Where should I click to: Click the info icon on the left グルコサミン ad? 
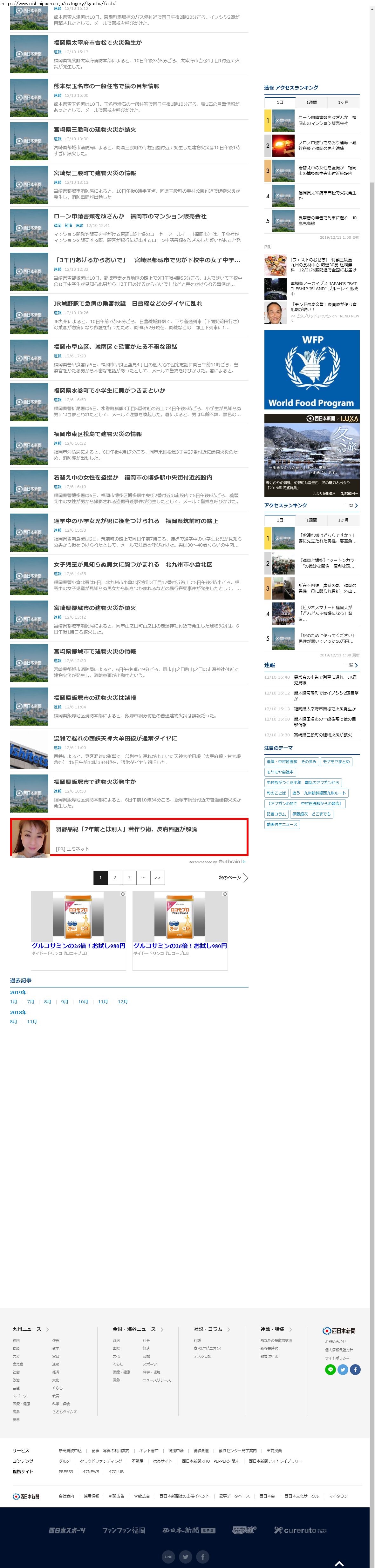[x=123, y=894]
